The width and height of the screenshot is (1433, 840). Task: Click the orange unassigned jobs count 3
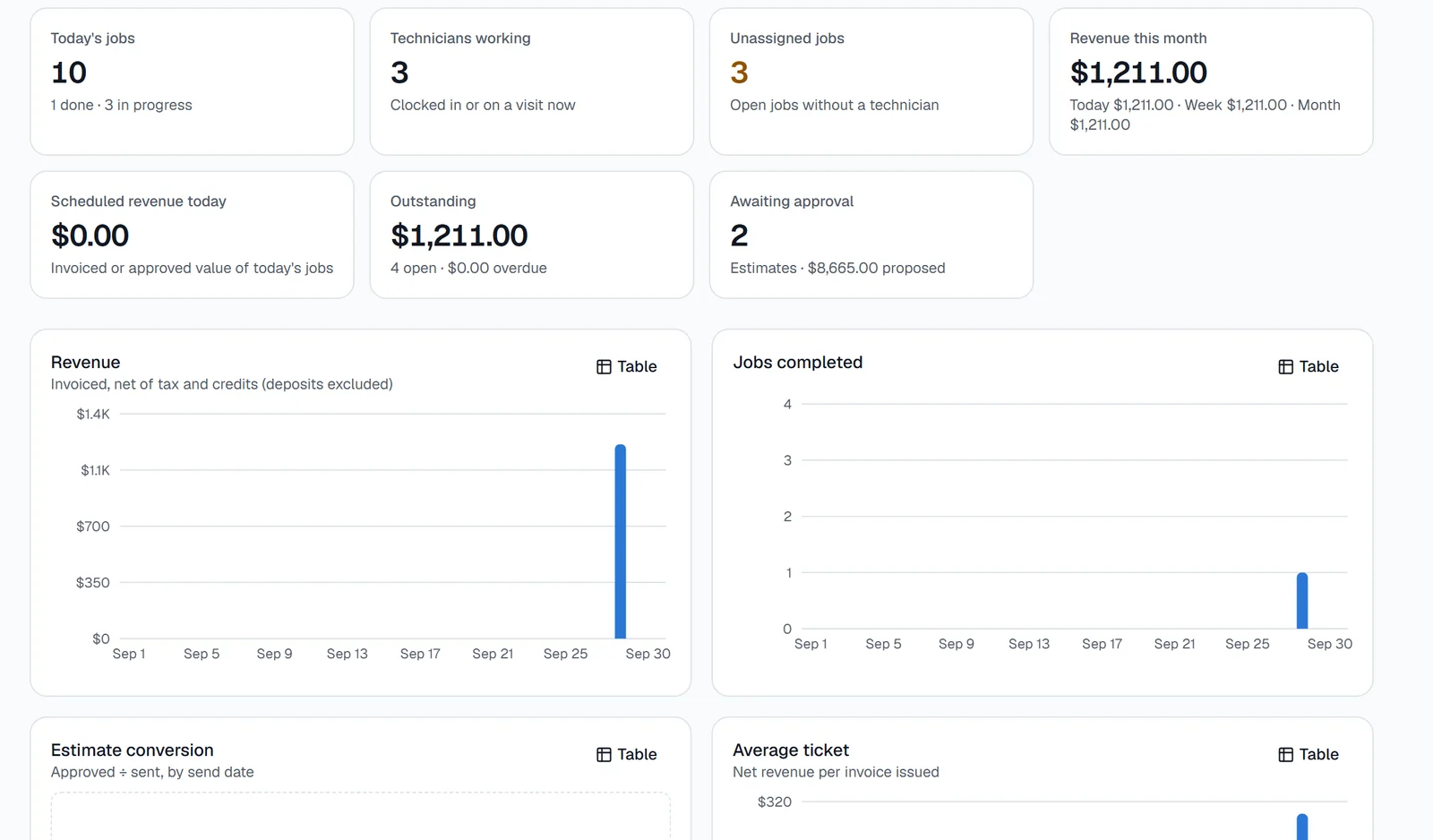point(739,73)
